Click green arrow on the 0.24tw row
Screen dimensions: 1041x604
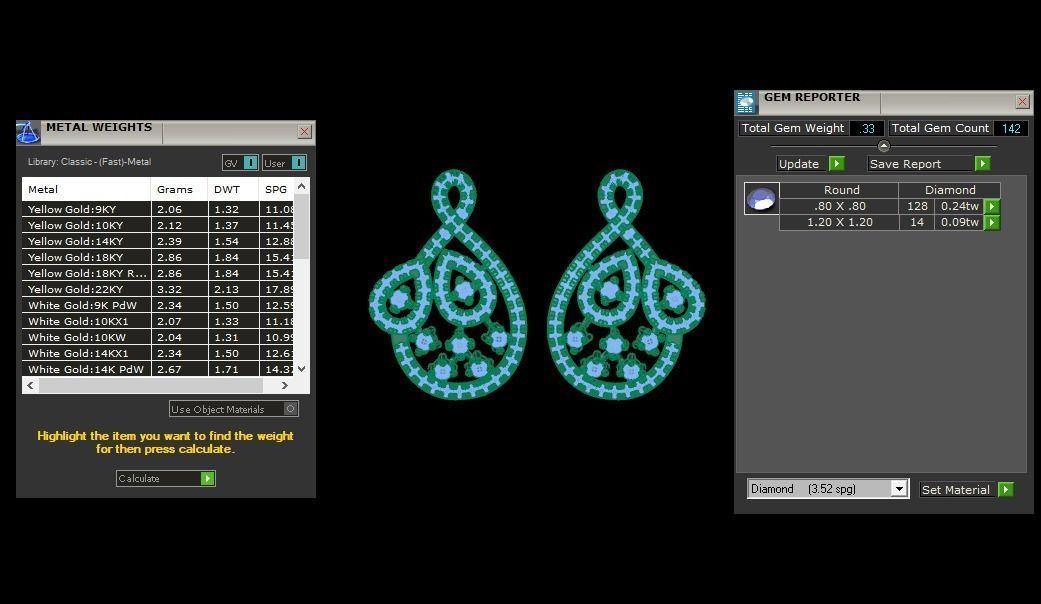[x=992, y=206]
